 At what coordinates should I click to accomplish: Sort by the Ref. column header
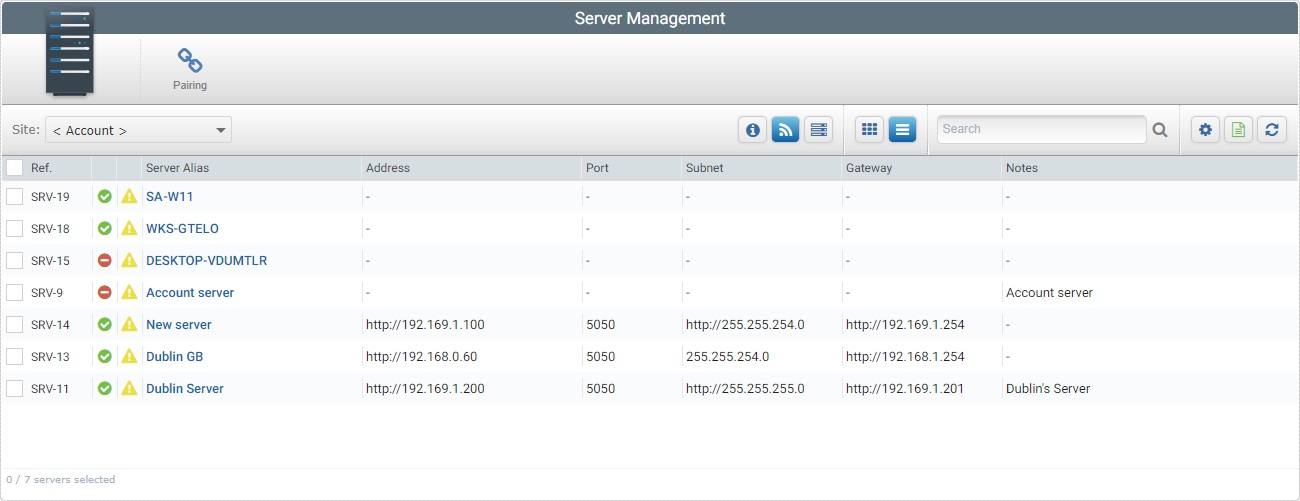[x=41, y=168]
